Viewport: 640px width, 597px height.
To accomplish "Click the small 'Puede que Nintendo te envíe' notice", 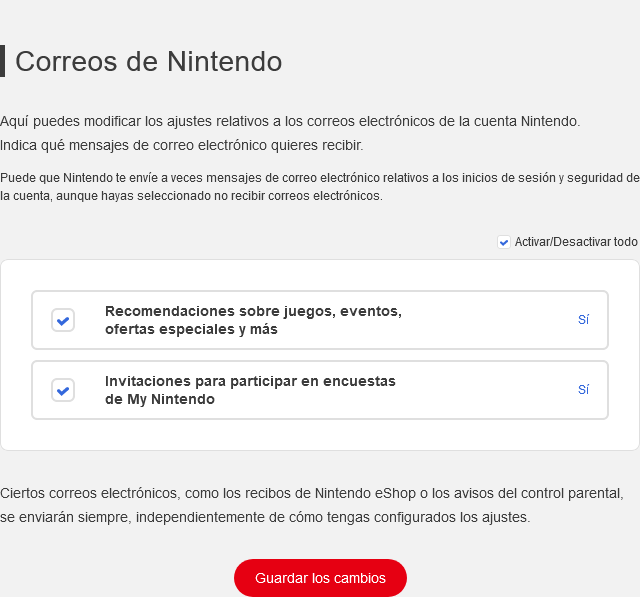I will tap(320, 178).
